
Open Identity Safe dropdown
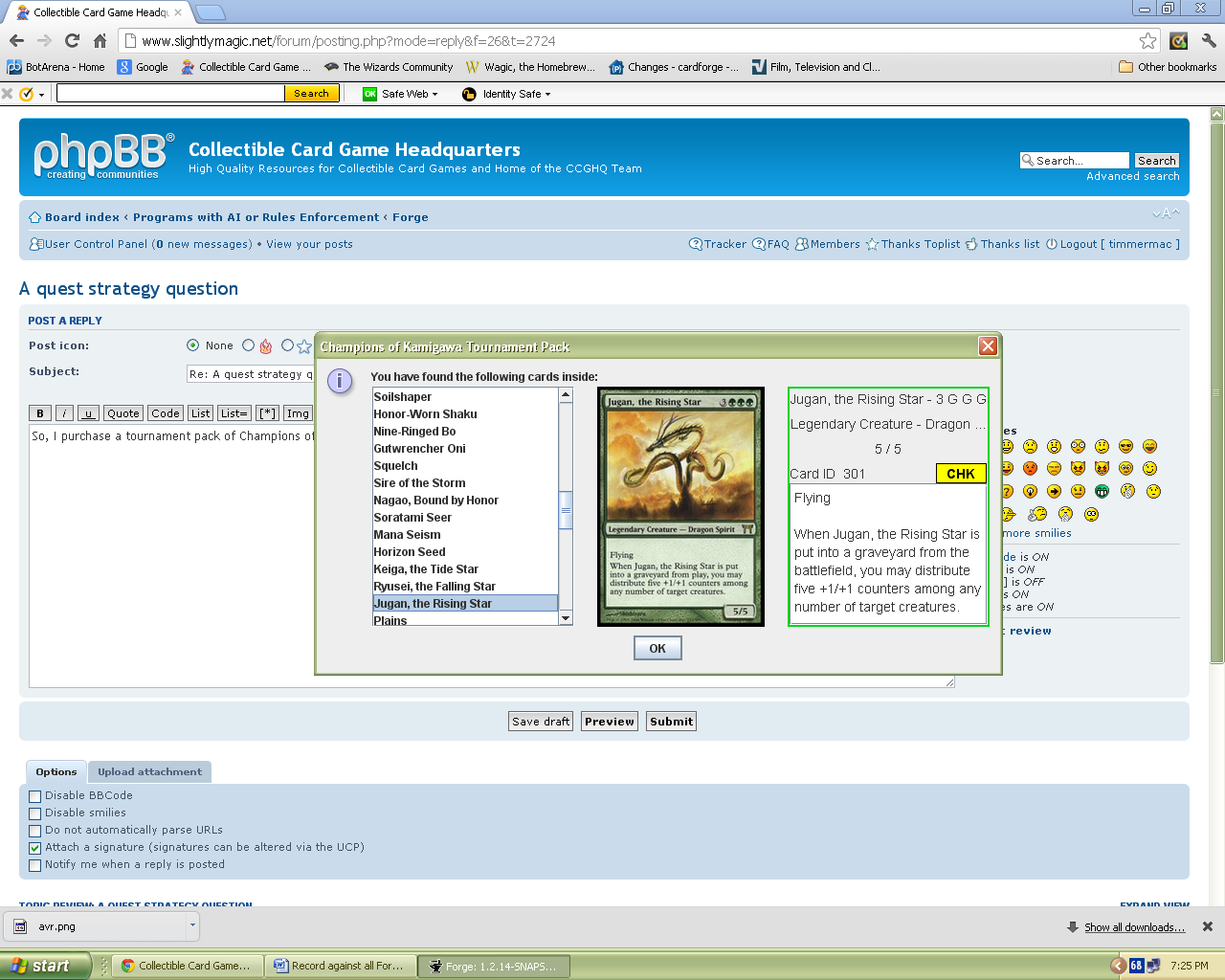(x=506, y=94)
